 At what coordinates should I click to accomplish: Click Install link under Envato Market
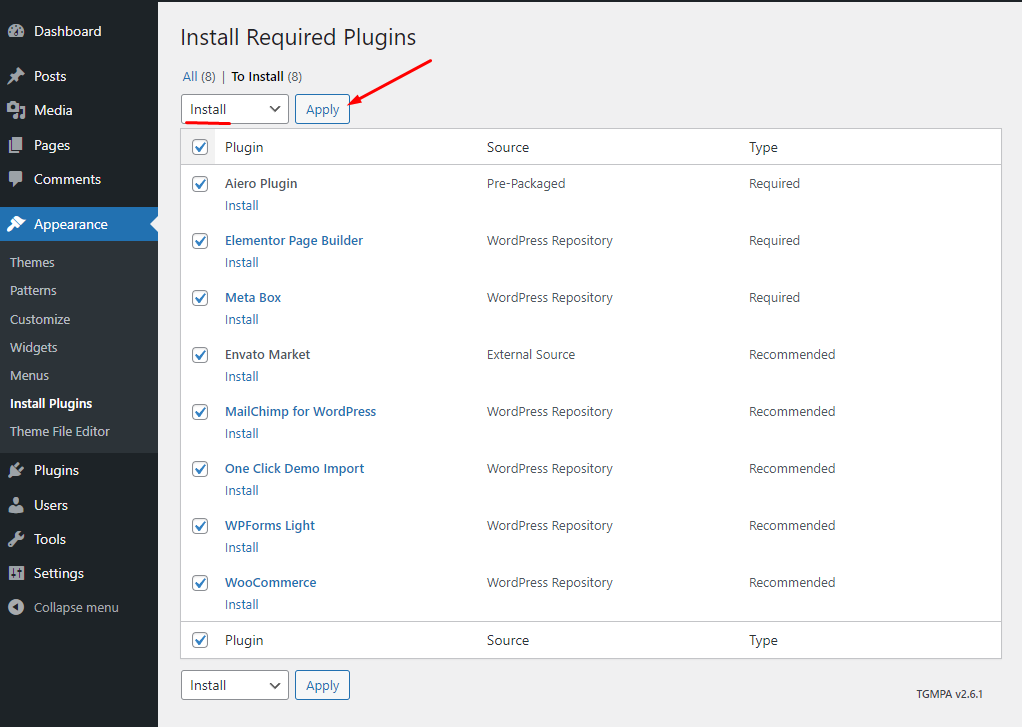[242, 377]
